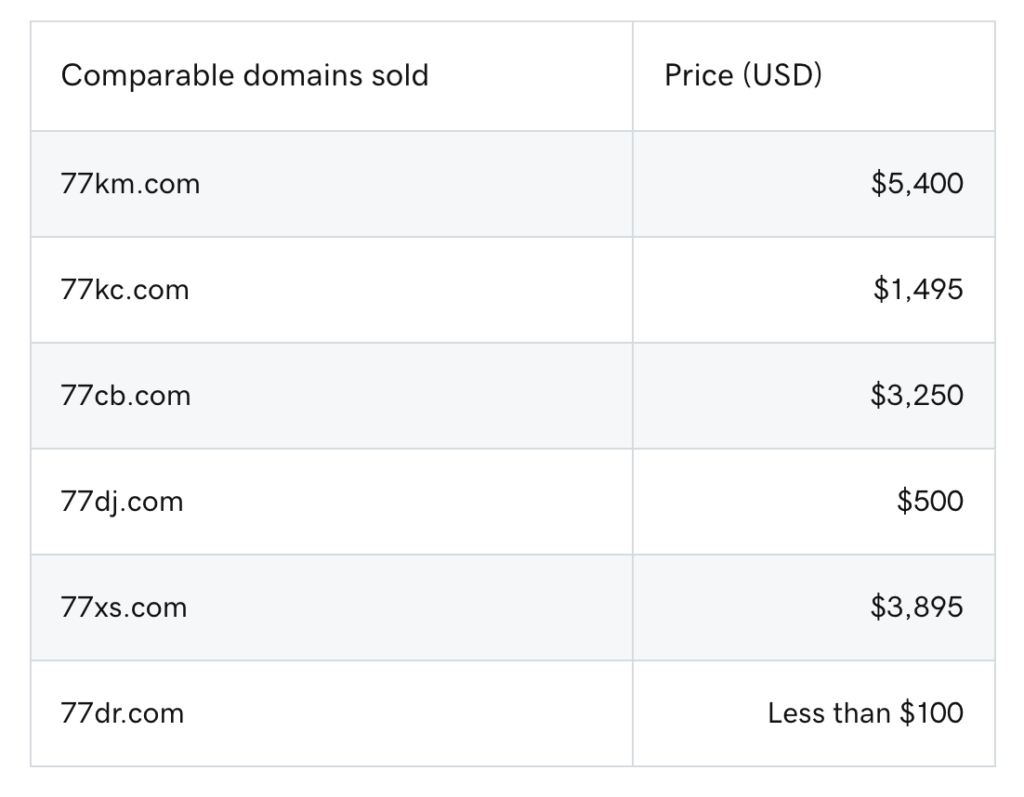The image size is (1024, 797).
Task: Click the "Comparable domains sold" column header
Action: (244, 76)
